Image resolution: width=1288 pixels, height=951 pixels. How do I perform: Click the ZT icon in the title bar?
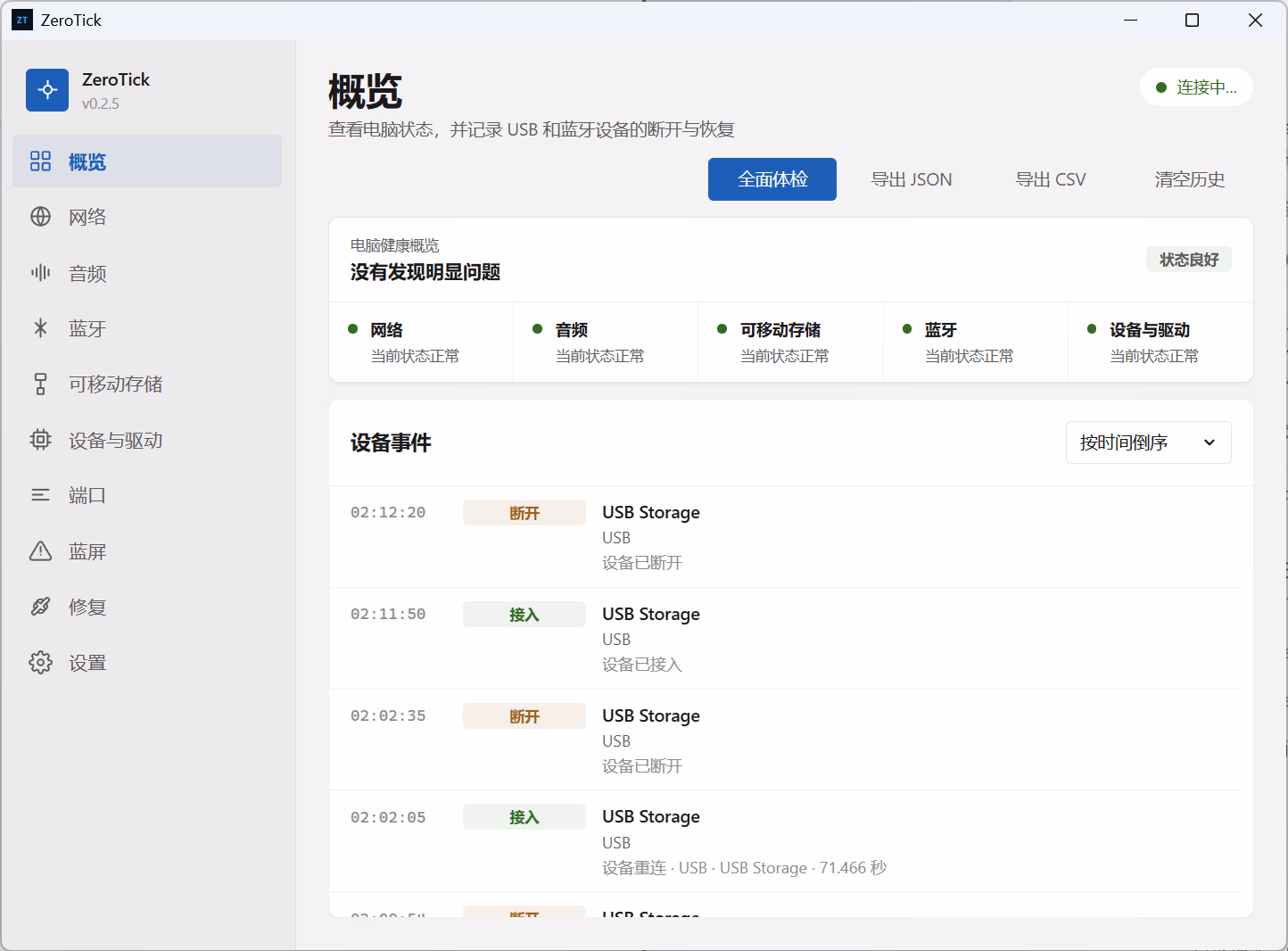click(x=22, y=20)
